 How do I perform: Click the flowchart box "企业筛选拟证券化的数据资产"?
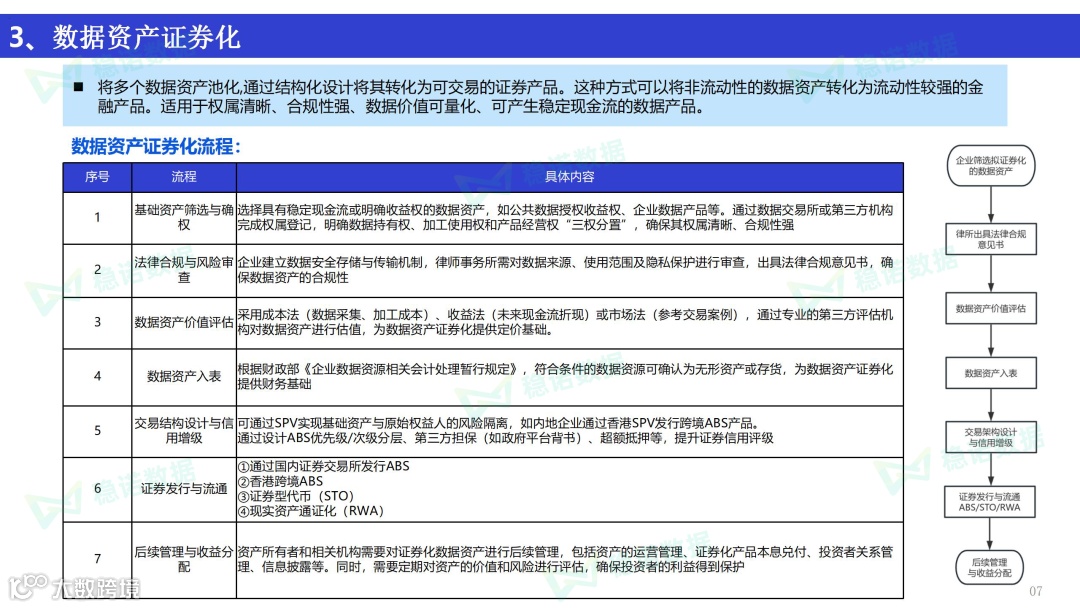point(990,165)
